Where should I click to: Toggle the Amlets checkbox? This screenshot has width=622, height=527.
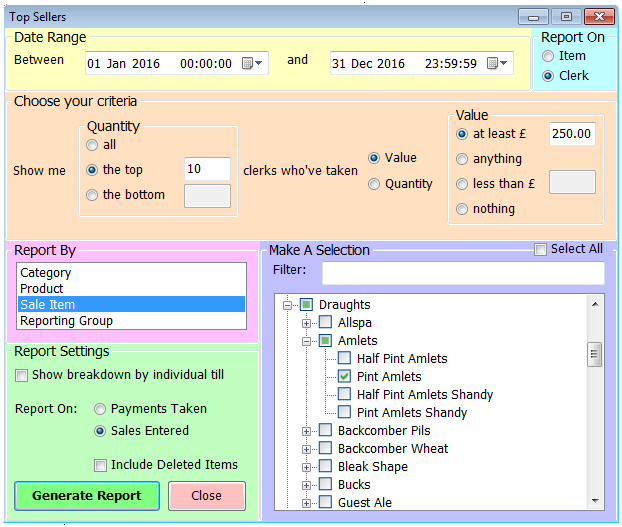[325, 341]
